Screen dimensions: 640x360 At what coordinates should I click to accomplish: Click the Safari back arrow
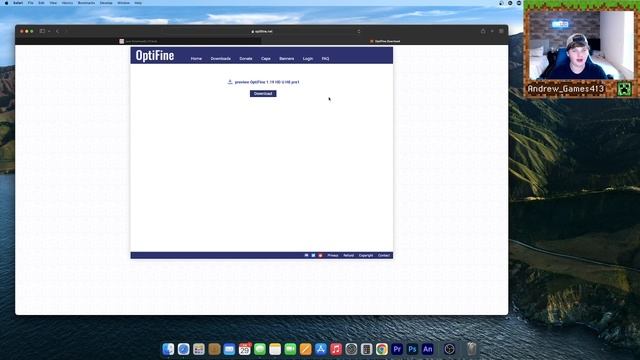point(58,31)
